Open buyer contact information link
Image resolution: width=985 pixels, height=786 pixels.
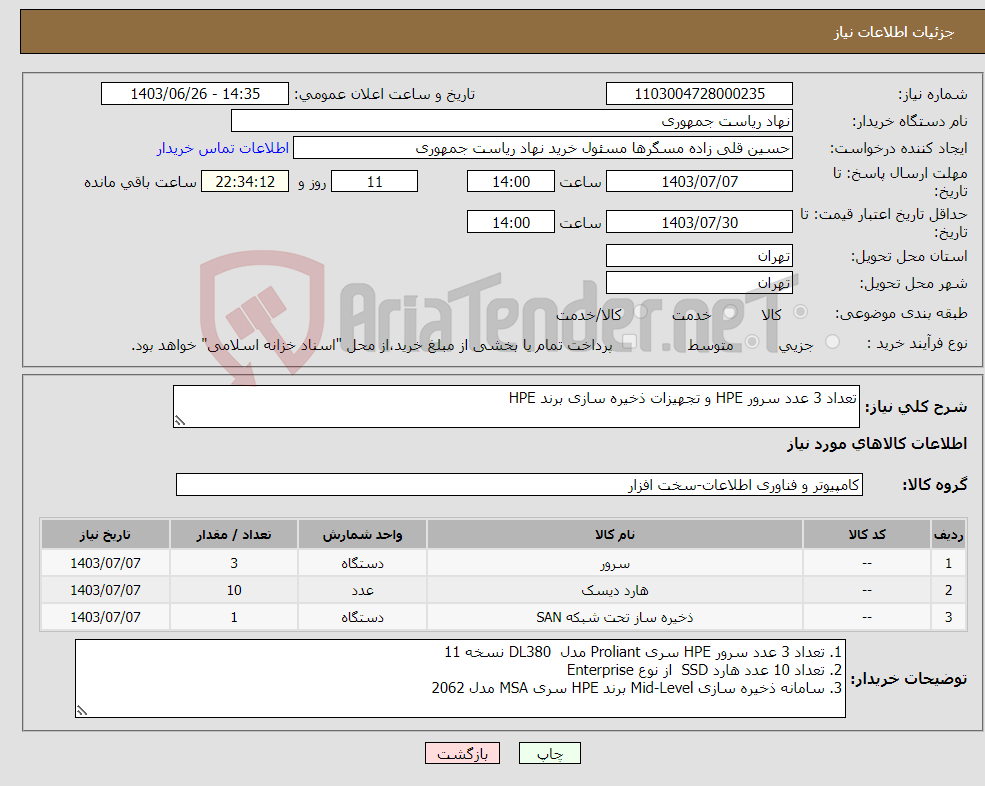[222, 148]
